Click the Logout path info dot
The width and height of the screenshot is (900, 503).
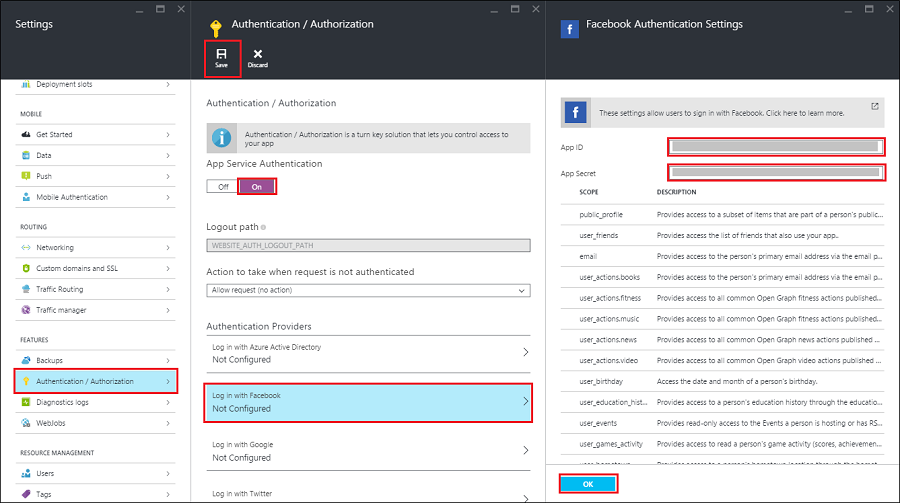(x=263, y=227)
